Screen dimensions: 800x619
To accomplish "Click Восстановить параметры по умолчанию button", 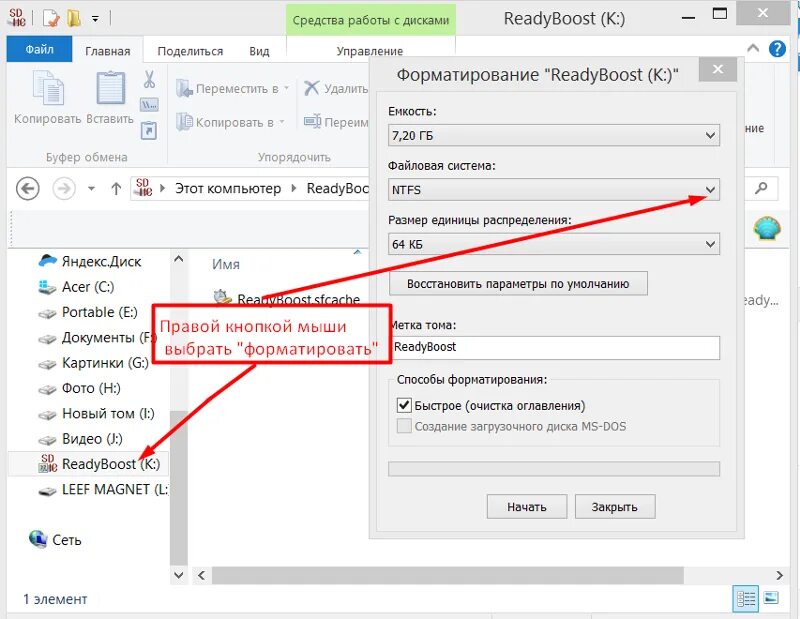I will tap(518, 284).
